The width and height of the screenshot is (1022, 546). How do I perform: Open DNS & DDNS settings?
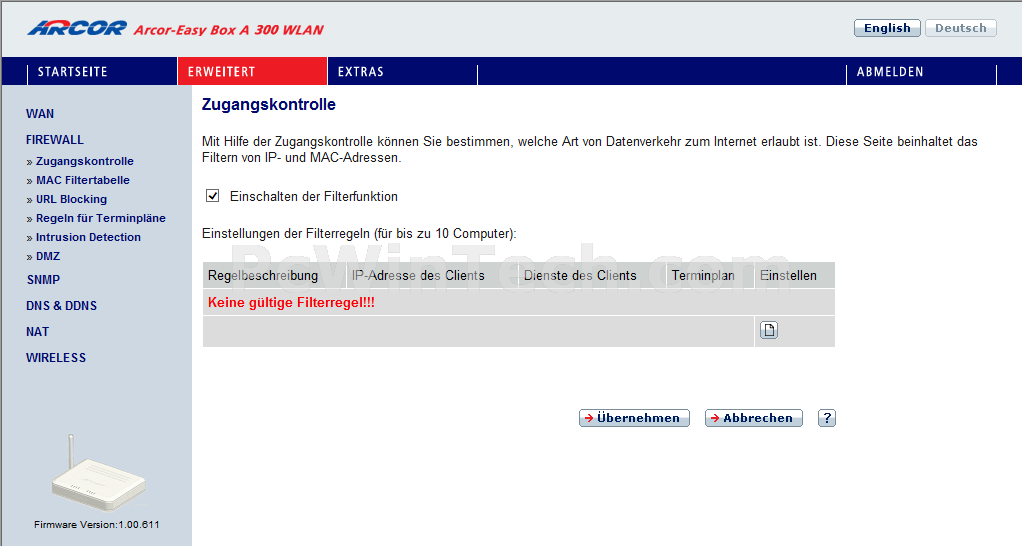click(x=61, y=306)
